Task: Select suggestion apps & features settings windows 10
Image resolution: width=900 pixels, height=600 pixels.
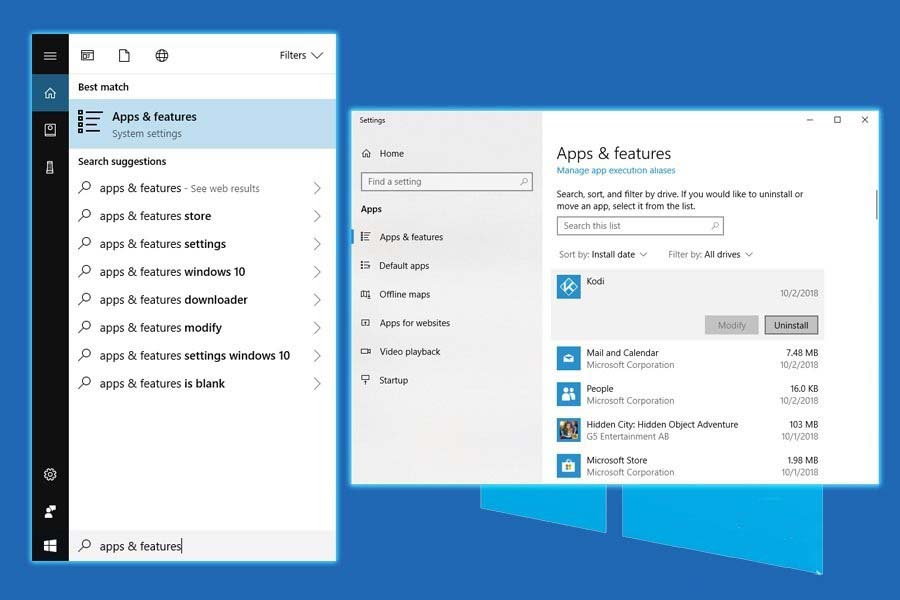Action: coord(203,355)
